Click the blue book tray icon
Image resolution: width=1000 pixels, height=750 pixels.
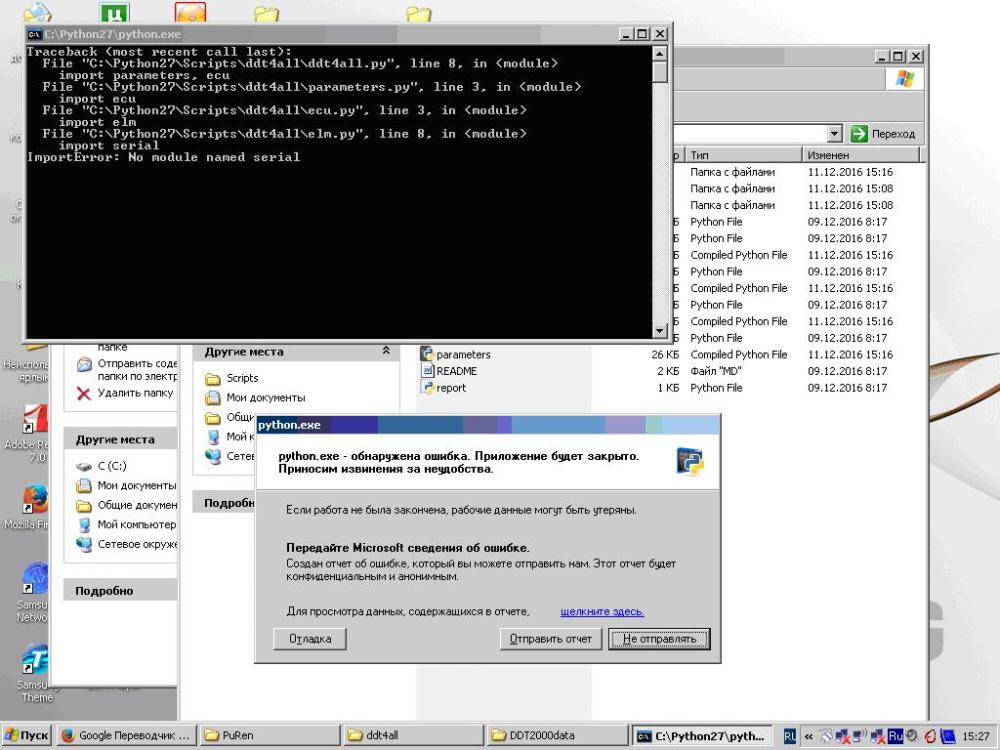948,736
